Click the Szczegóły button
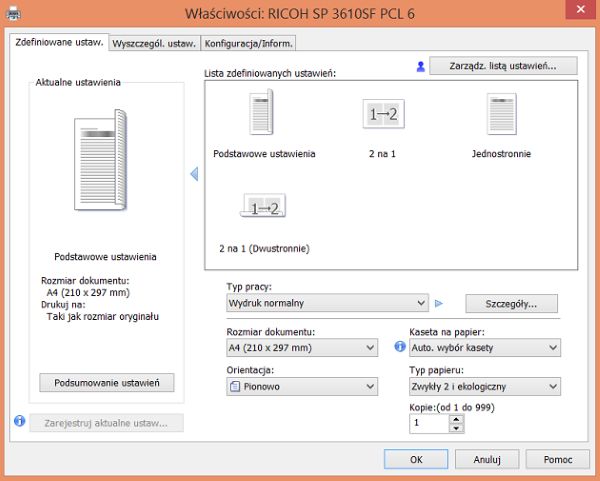Image resolution: width=600 pixels, height=481 pixels. pos(511,304)
